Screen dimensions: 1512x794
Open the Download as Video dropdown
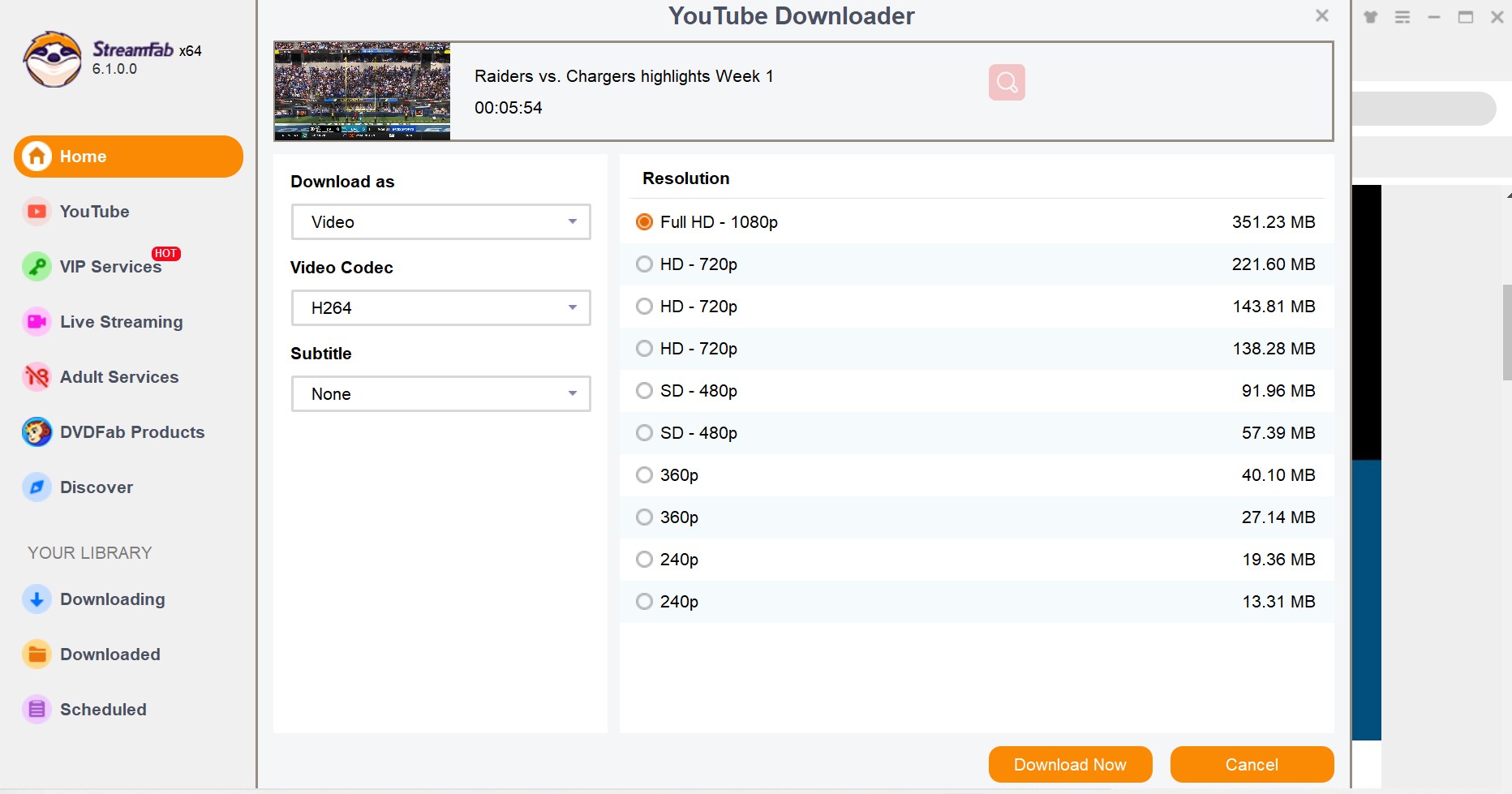[440, 222]
